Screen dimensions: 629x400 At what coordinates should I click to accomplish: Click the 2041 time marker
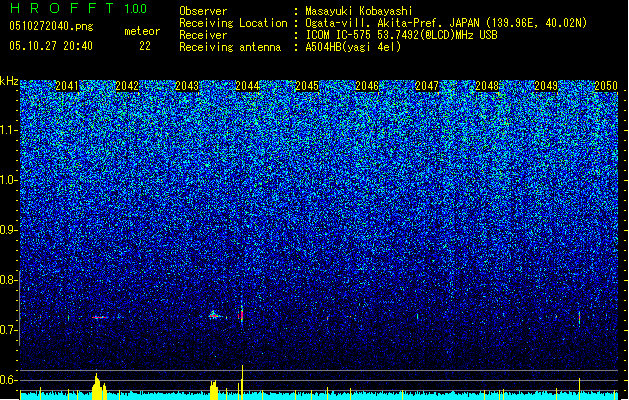point(67,86)
